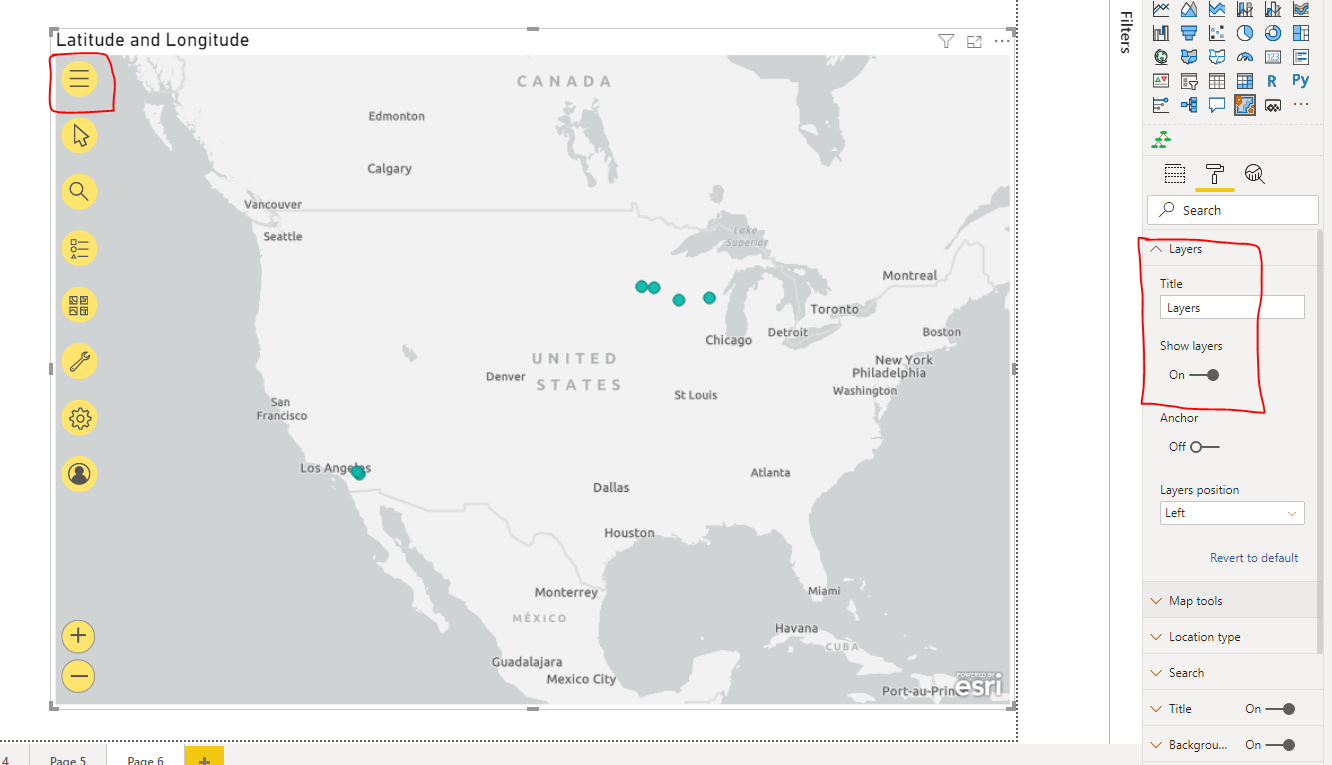The height and width of the screenshot is (765, 1332).
Task: Select the R script visual icon
Action: click(1272, 81)
